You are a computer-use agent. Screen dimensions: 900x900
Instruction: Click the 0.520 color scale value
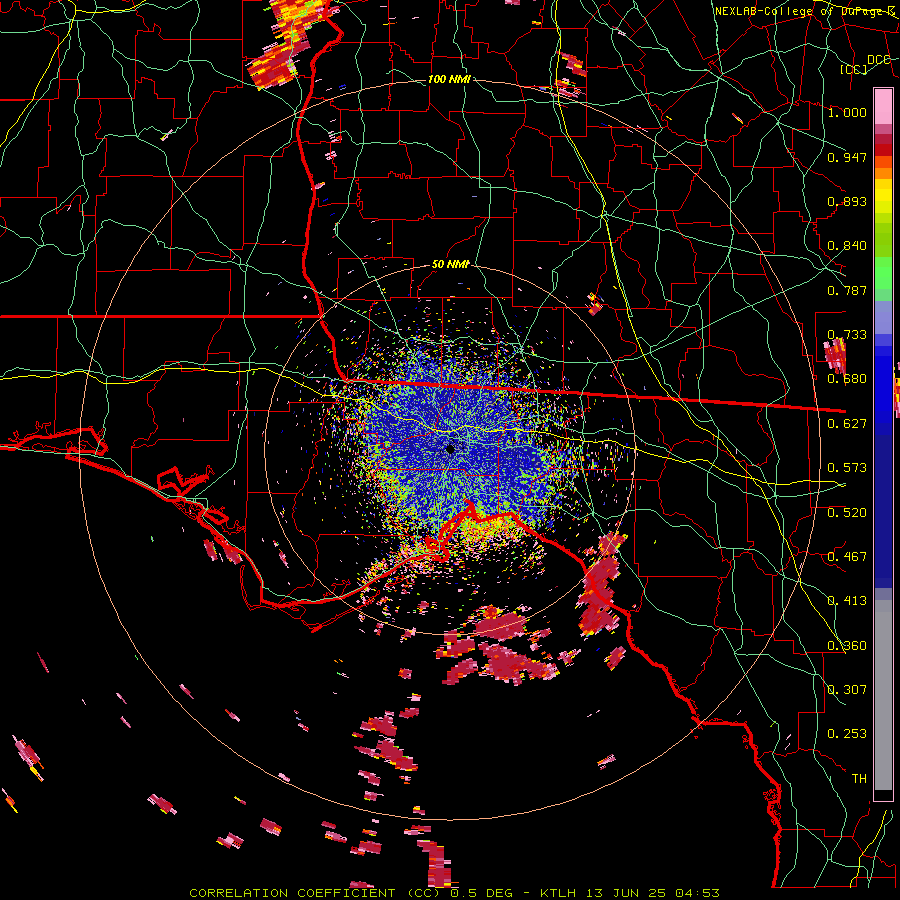pos(847,513)
